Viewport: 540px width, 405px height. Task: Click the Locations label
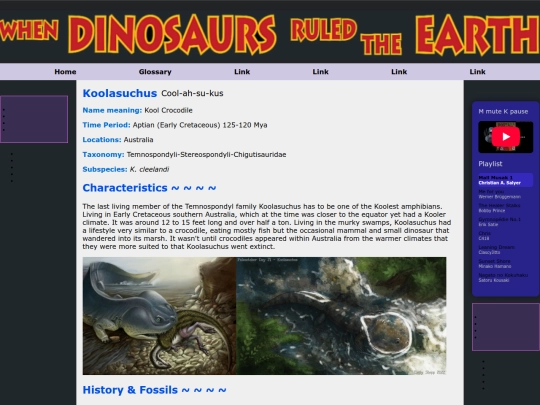pyautogui.click(x=102, y=139)
